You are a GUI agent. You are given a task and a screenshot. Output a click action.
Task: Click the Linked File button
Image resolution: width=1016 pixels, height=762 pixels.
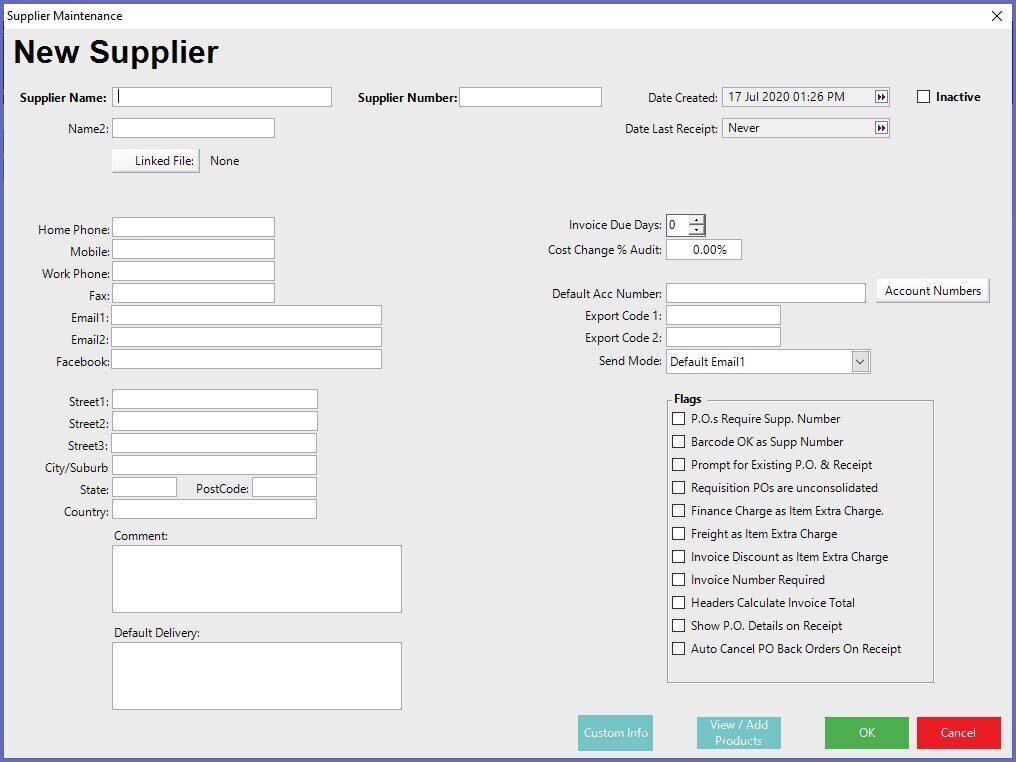pyautogui.click(x=156, y=161)
